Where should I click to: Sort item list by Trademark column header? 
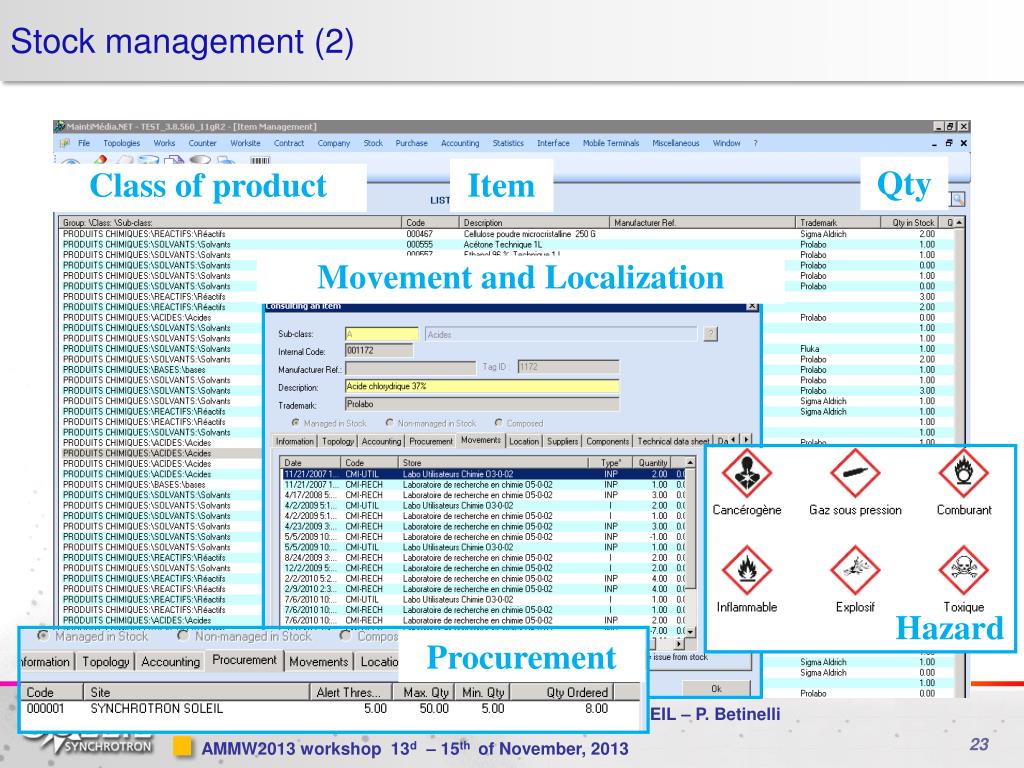[x=838, y=223]
